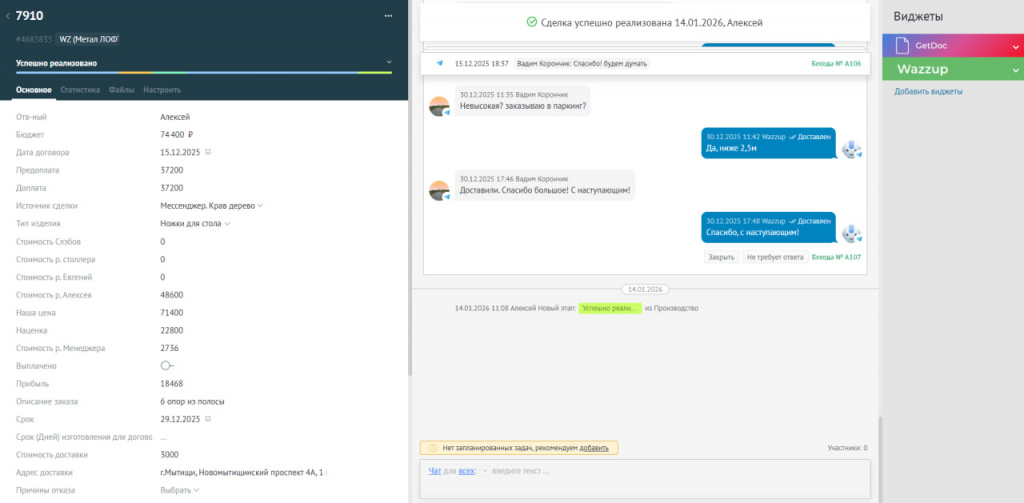
Task: Open small dropdown in chat input line
Action: (x=484, y=471)
